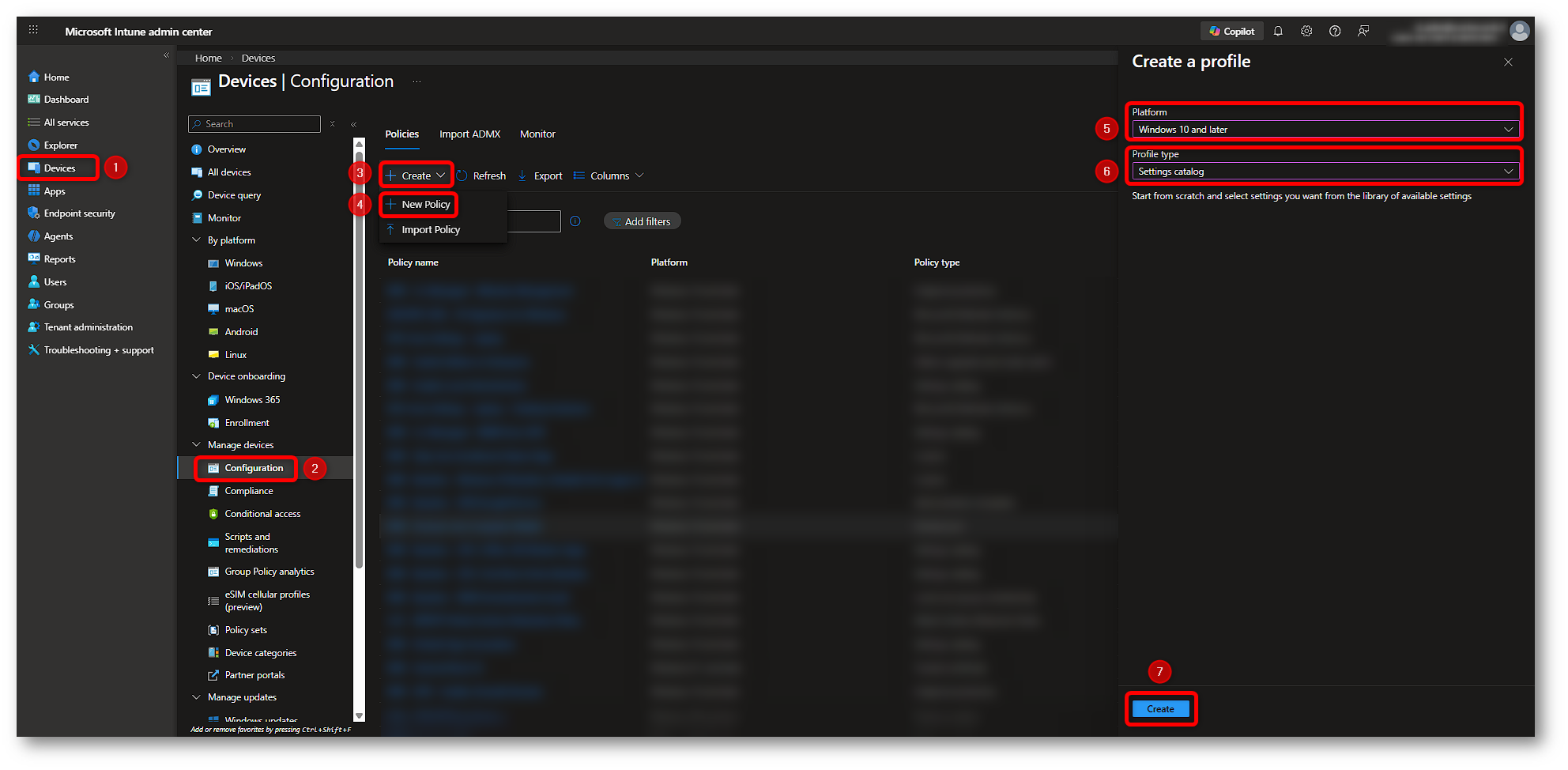This screenshot has height=770, width=1568.
Task: Open the Platform dropdown
Action: click(x=1325, y=130)
